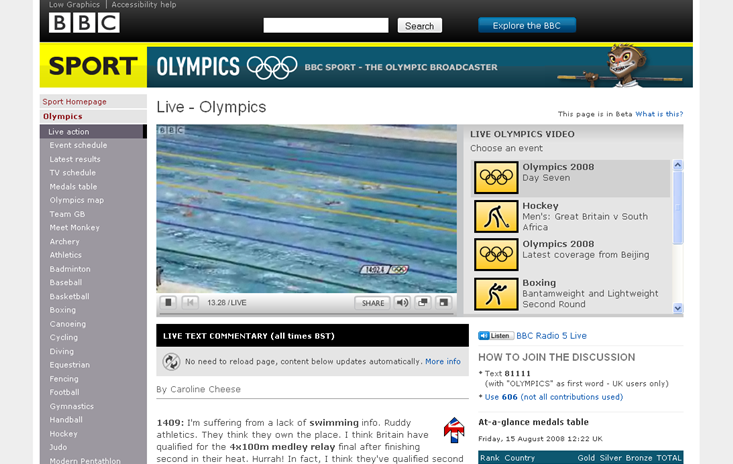Viewport: 733px width, 464px height.
Task: Open Handball in sidebar
Action: click(x=66, y=420)
